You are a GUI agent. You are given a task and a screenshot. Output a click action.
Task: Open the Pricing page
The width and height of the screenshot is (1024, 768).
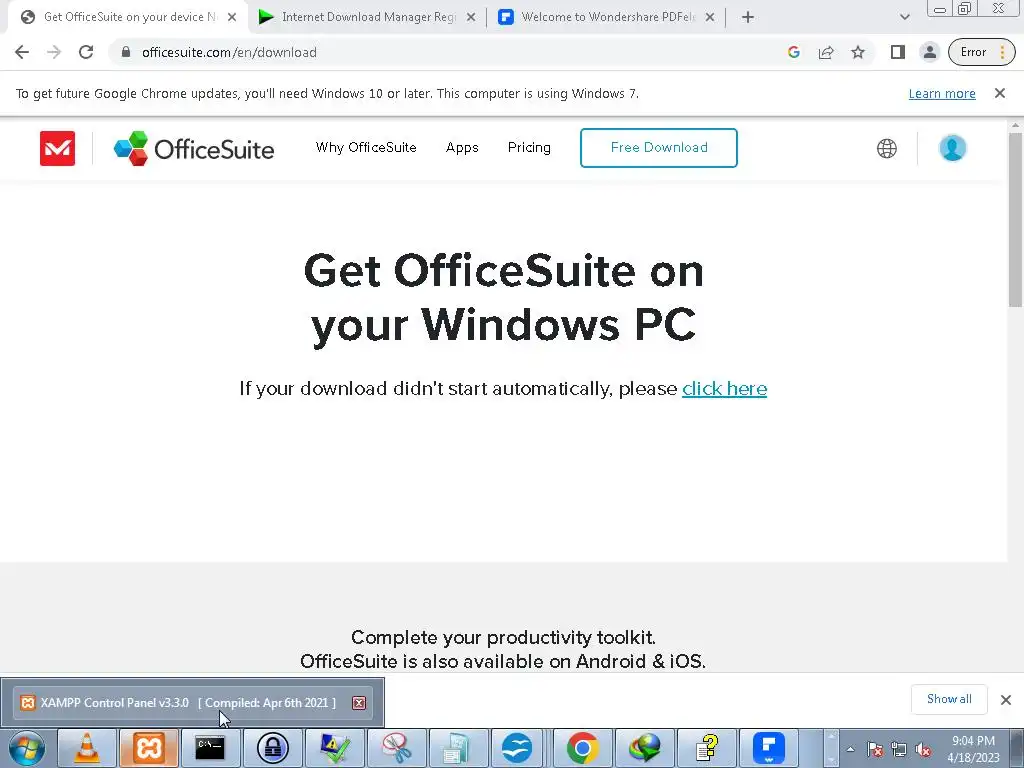529,148
